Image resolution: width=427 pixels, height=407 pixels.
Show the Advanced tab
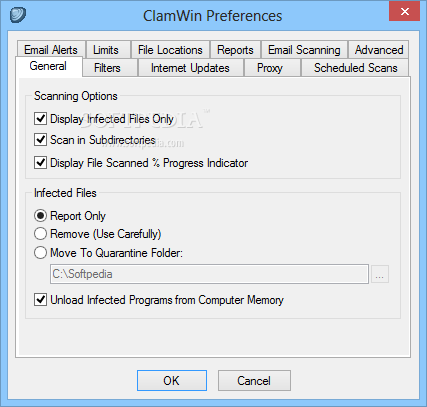pyautogui.click(x=379, y=50)
